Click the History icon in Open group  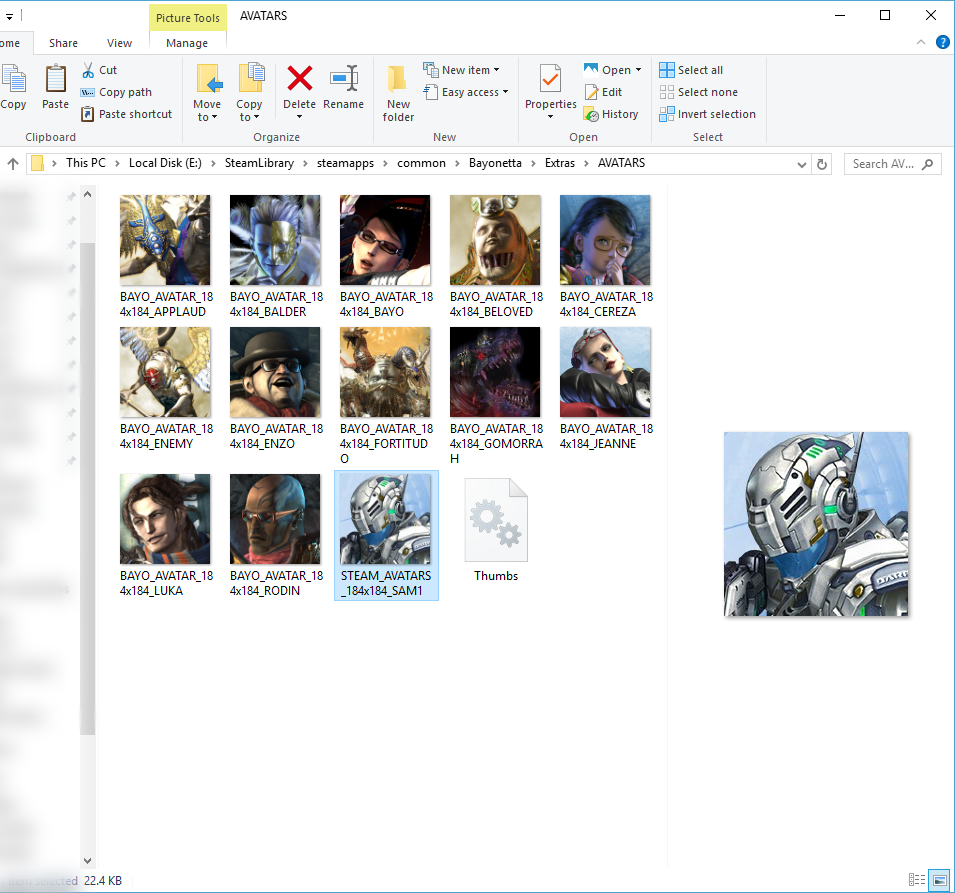point(591,114)
